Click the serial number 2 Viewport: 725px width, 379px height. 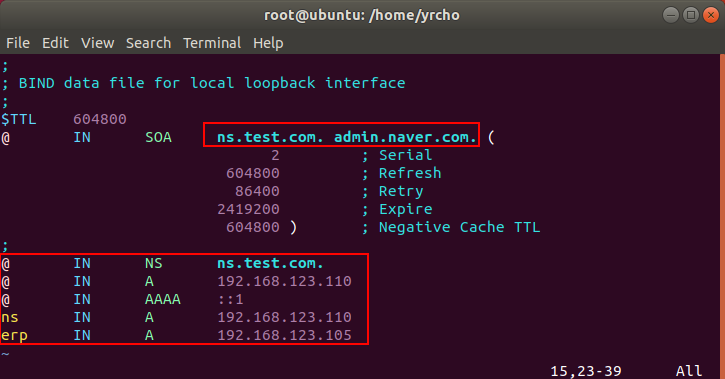coord(275,155)
